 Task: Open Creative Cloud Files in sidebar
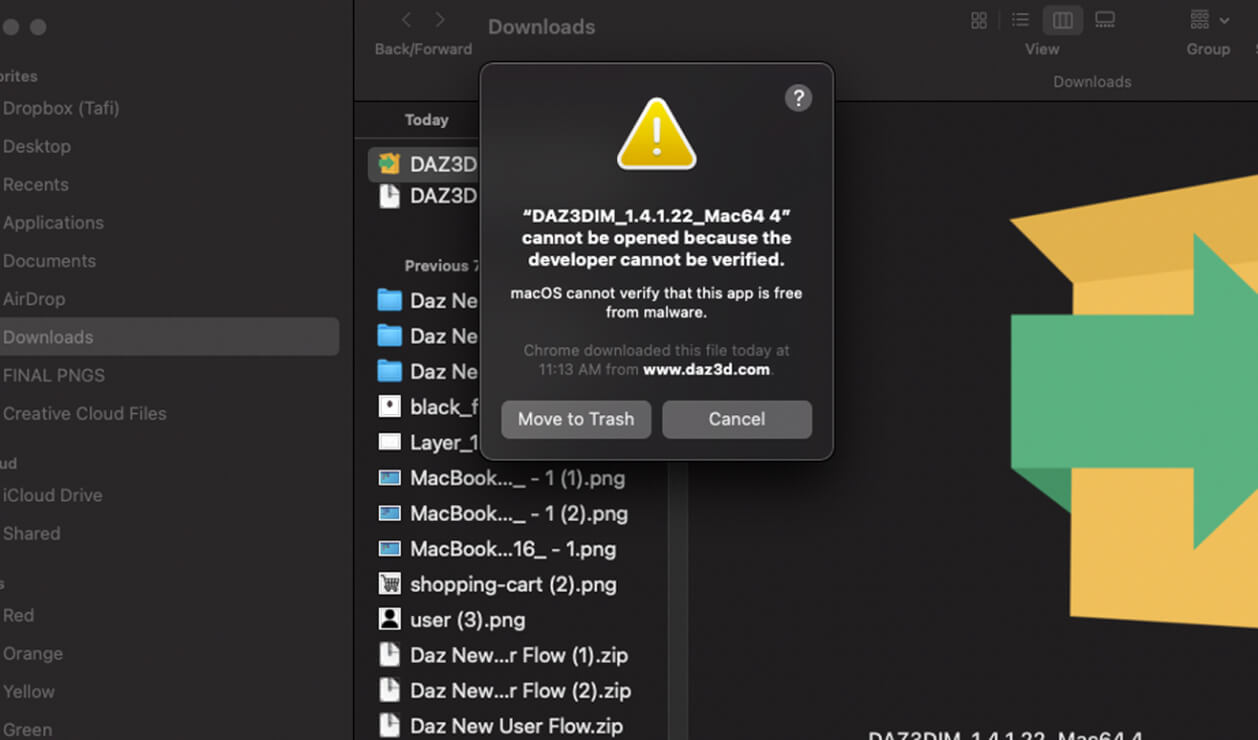click(x=85, y=413)
